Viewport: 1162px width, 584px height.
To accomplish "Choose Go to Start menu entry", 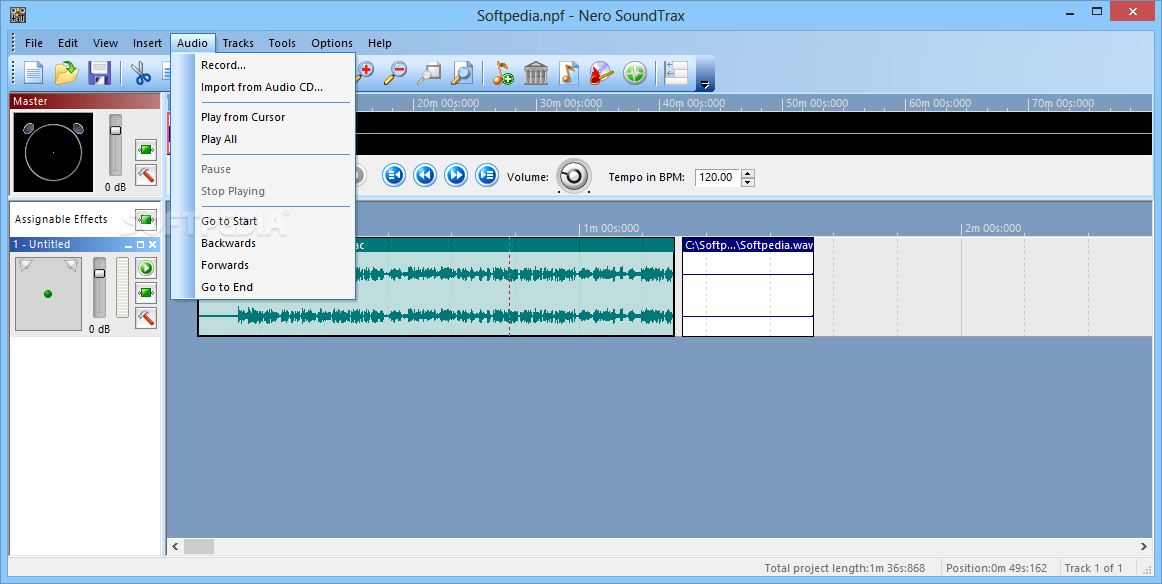I will click(x=263, y=221).
